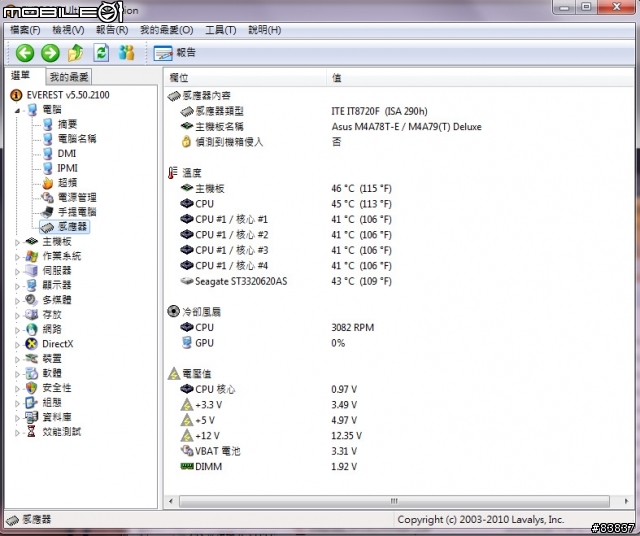Open the 說明(H) menu
640x536 pixels.
(264, 30)
